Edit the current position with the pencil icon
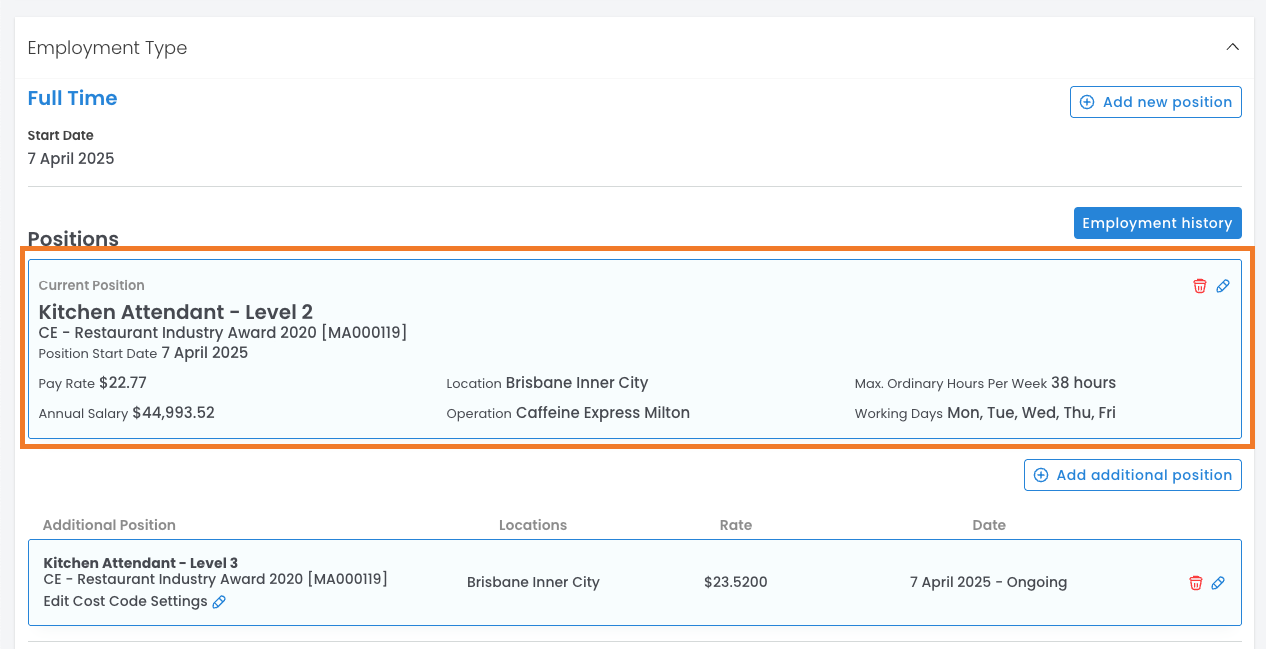 click(1222, 286)
